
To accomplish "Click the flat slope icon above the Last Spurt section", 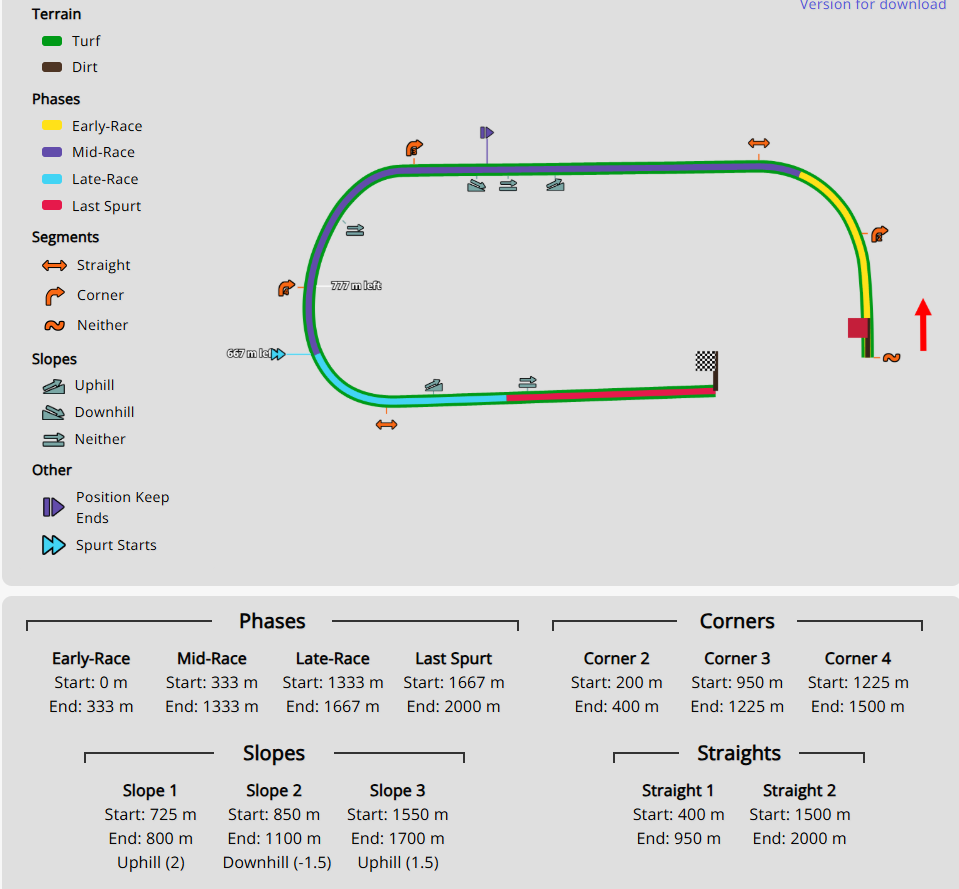I will click(528, 383).
